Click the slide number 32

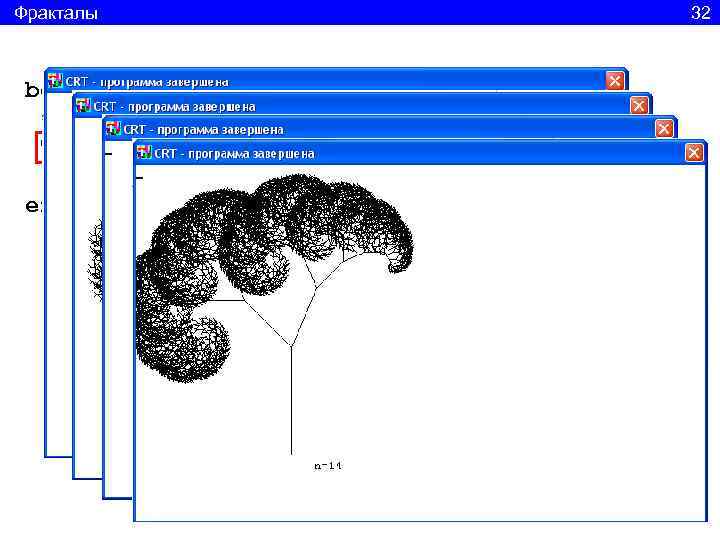point(700,13)
